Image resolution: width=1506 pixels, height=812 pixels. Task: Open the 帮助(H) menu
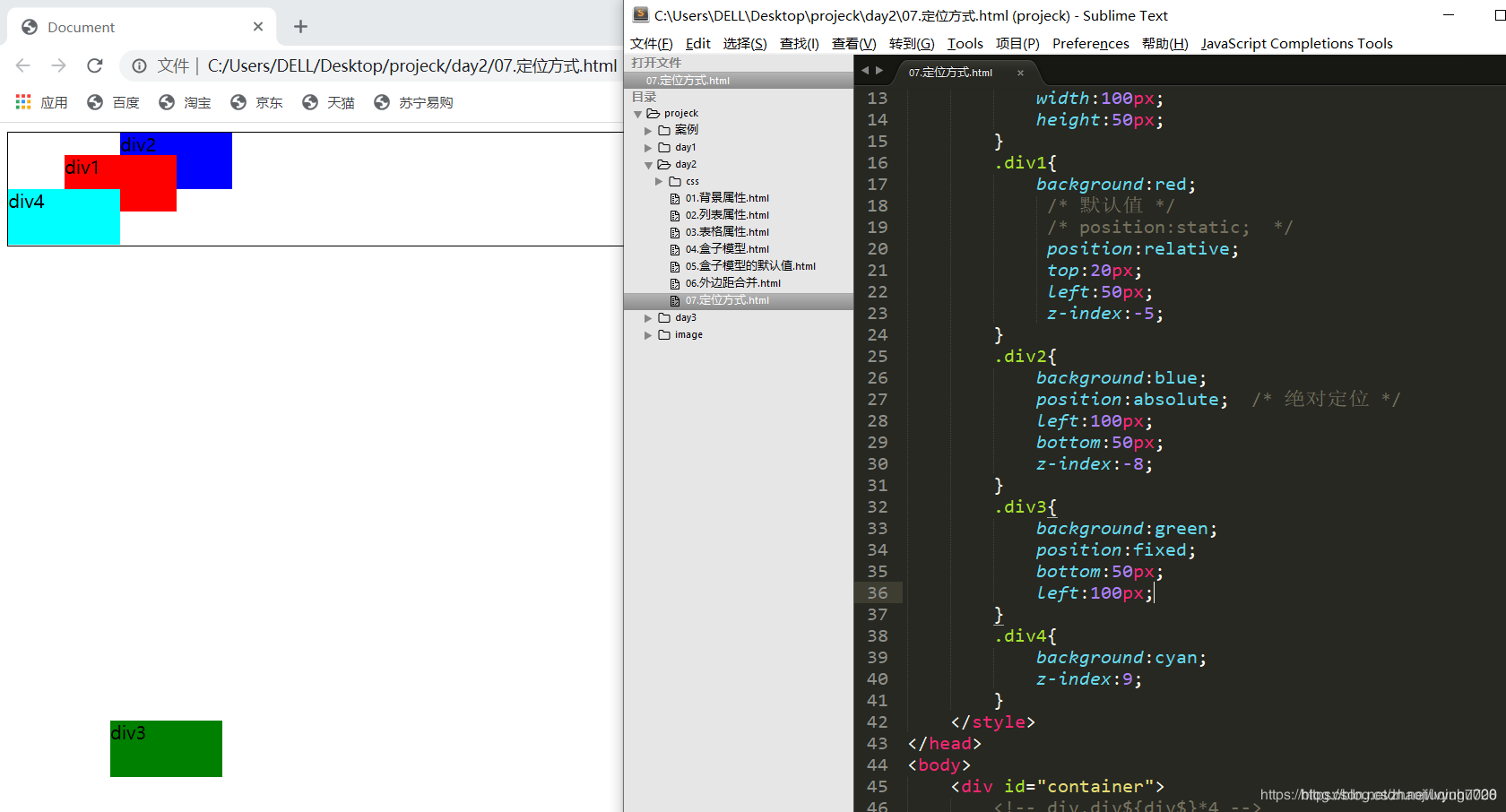click(1164, 44)
